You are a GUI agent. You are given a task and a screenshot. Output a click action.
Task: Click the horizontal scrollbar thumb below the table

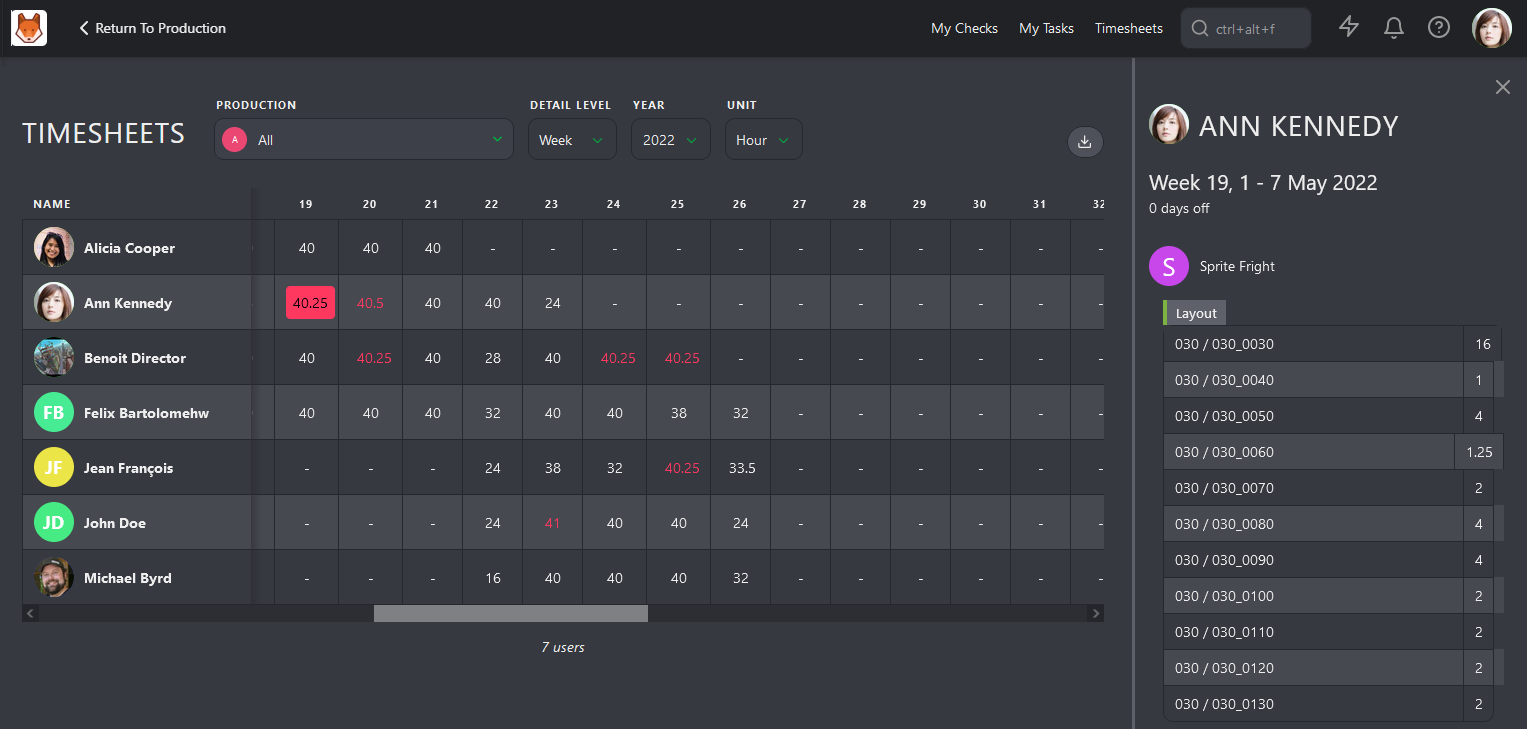click(x=511, y=613)
